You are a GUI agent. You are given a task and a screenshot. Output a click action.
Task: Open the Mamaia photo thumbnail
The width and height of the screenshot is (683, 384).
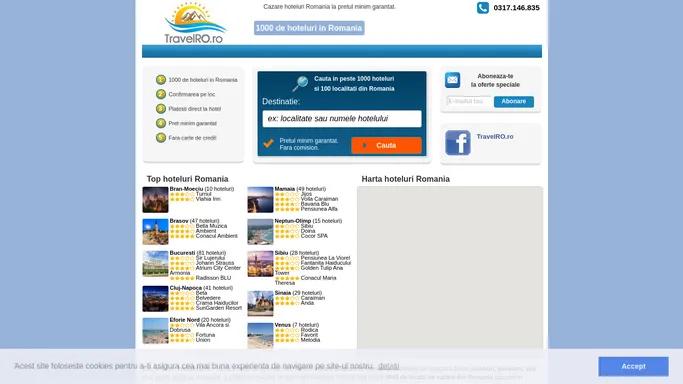pyautogui.click(x=260, y=200)
